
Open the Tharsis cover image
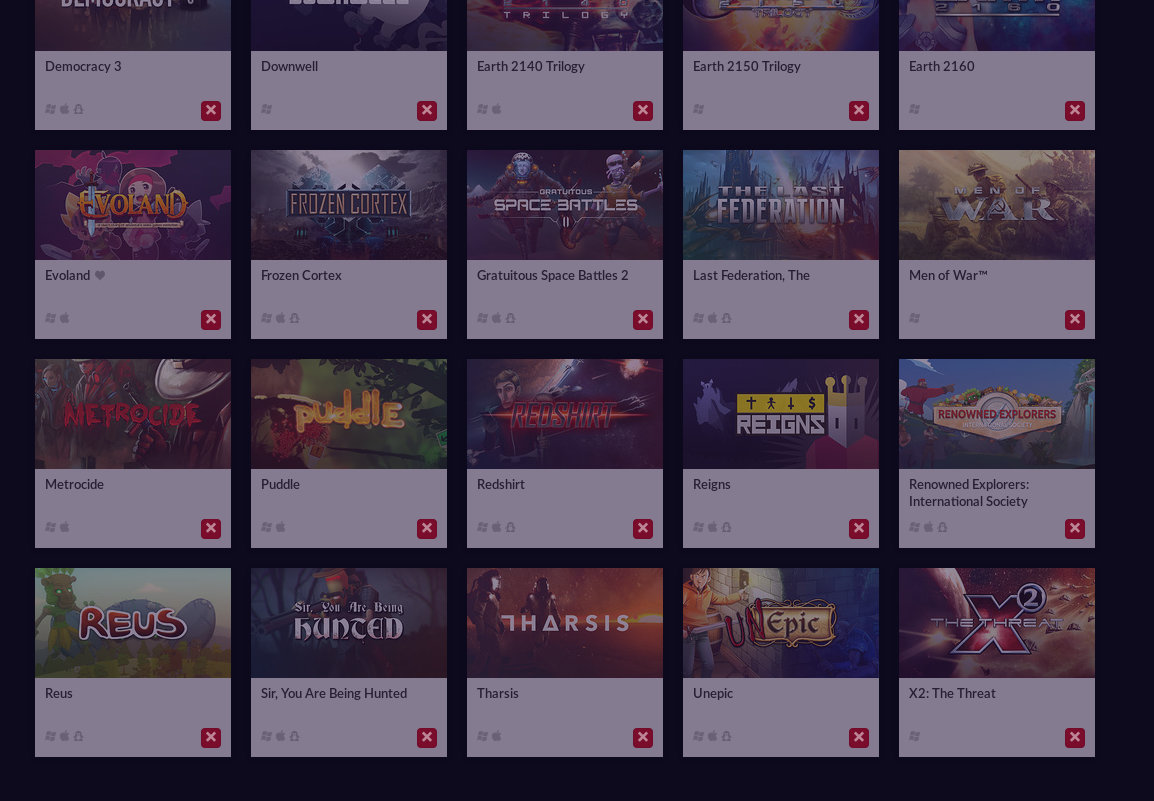(x=565, y=623)
